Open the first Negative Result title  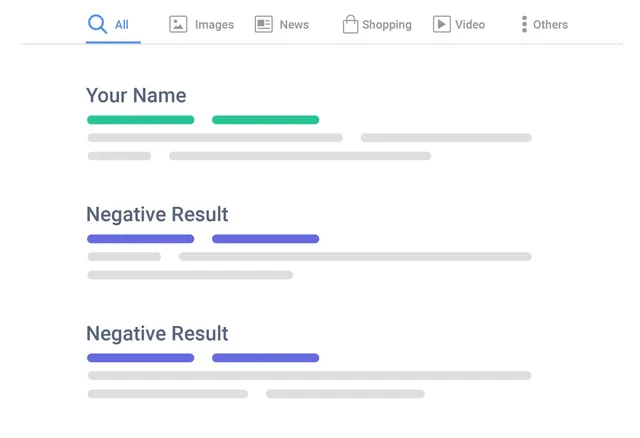tap(157, 215)
